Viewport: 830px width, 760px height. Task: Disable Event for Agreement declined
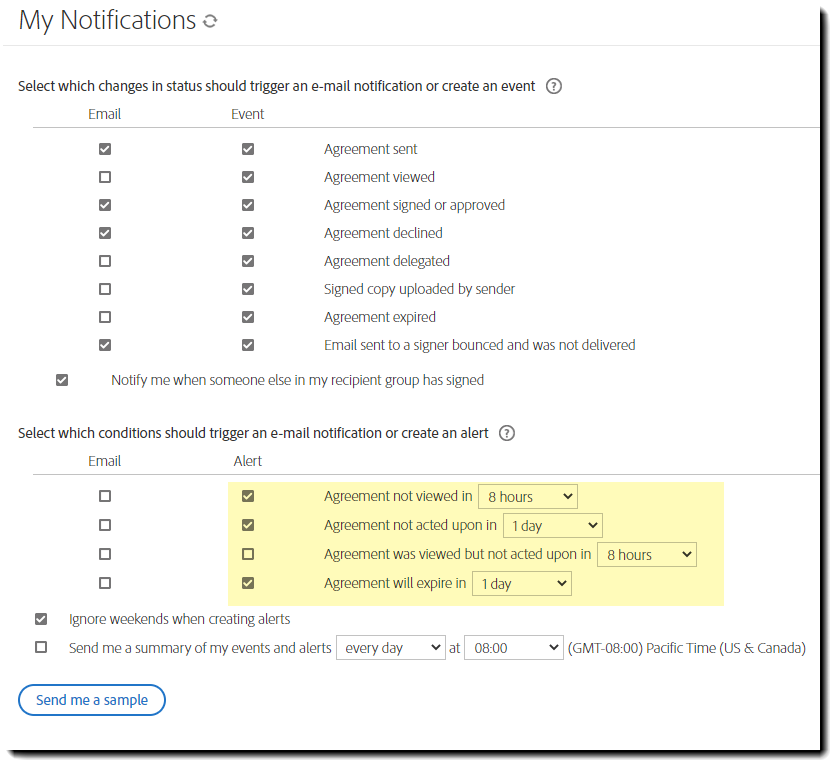pyautogui.click(x=247, y=232)
